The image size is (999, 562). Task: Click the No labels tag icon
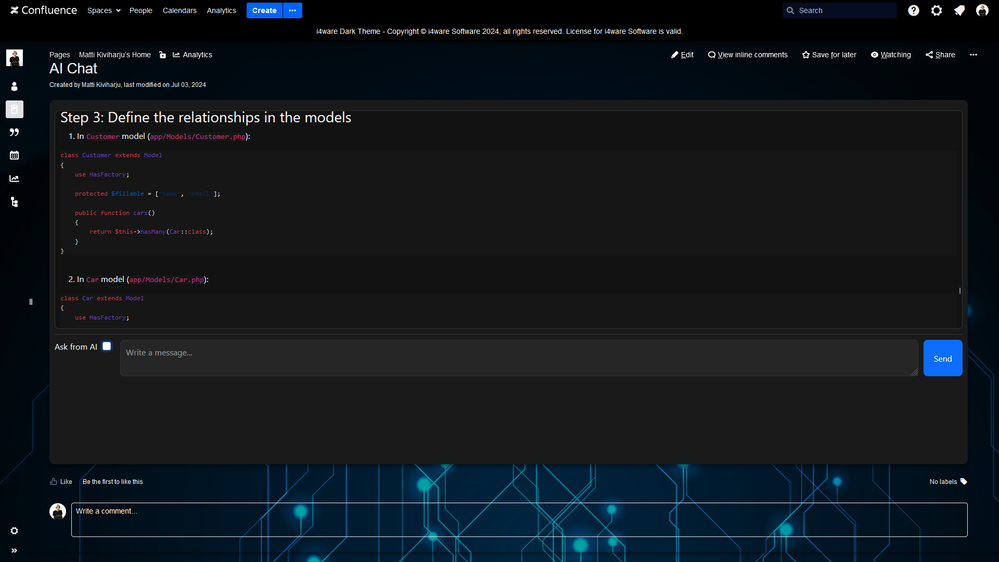(963, 482)
